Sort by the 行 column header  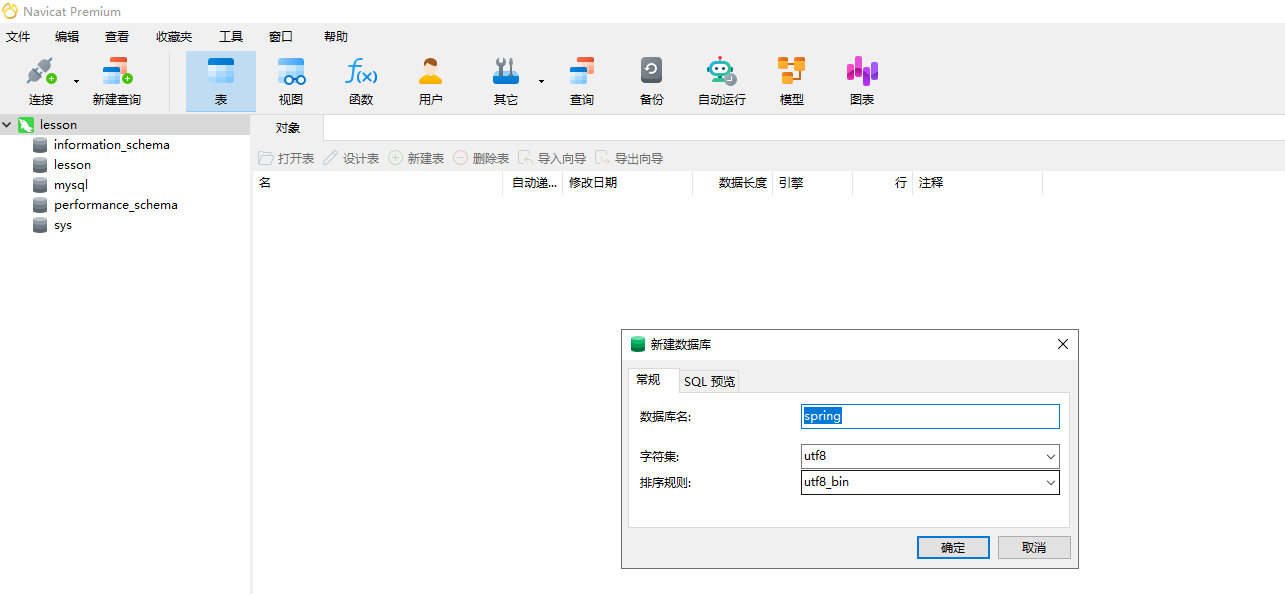click(882, 183)
